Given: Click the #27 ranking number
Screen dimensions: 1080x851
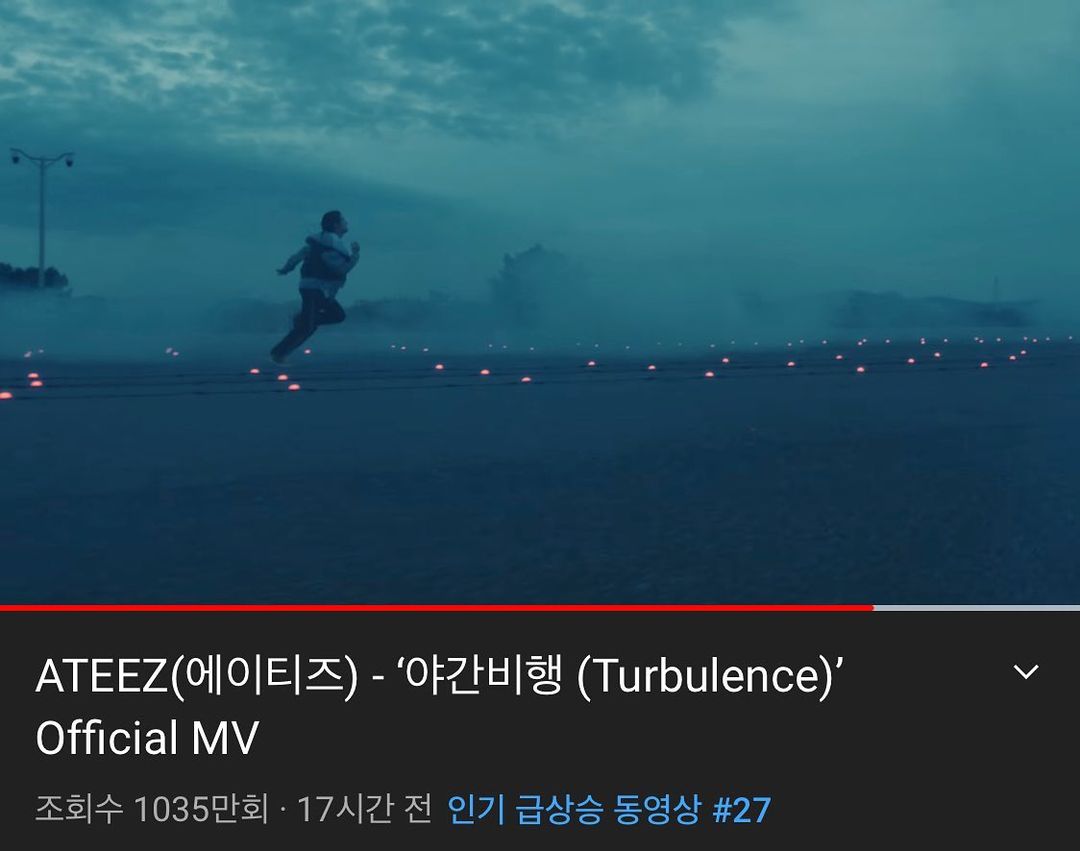Looking at the screenshot, I should 742,810.
